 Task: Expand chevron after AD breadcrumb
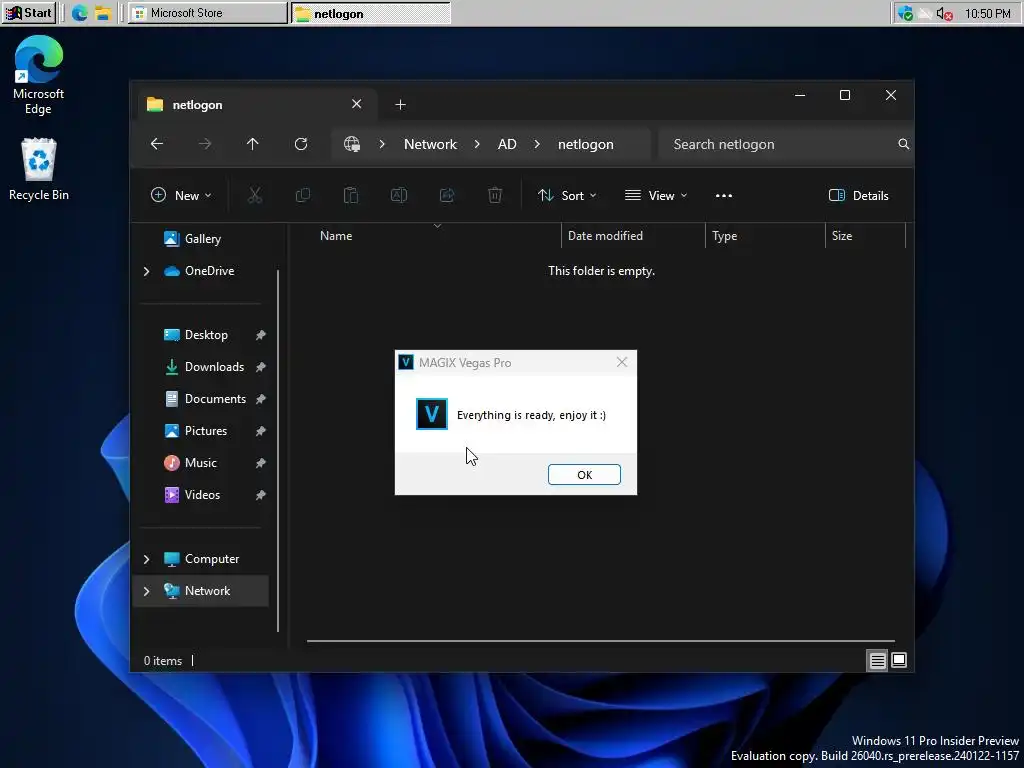537,144
